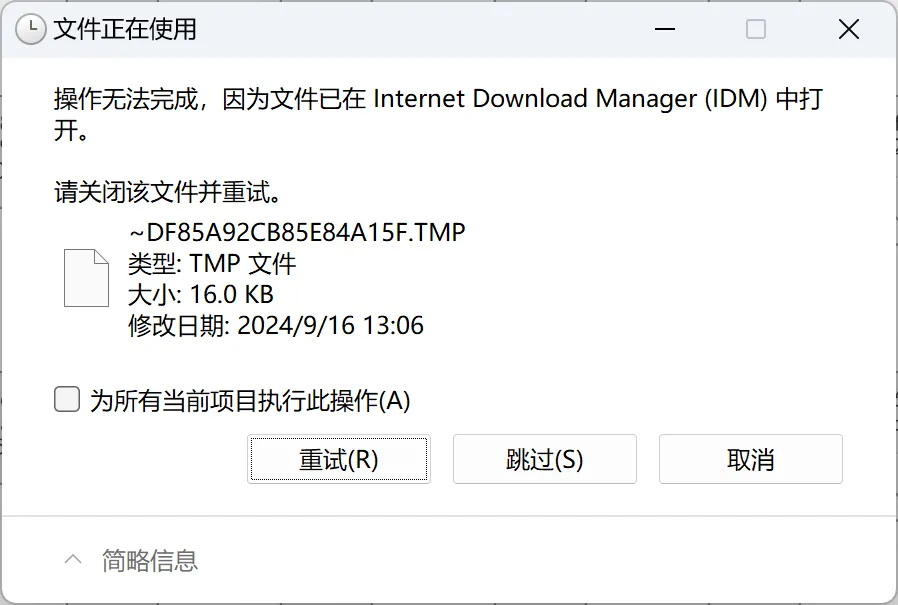Click the blank TMP file icon
Viewport: 898px width, 605px height.
pyautogui.click(x=86, y=278)
